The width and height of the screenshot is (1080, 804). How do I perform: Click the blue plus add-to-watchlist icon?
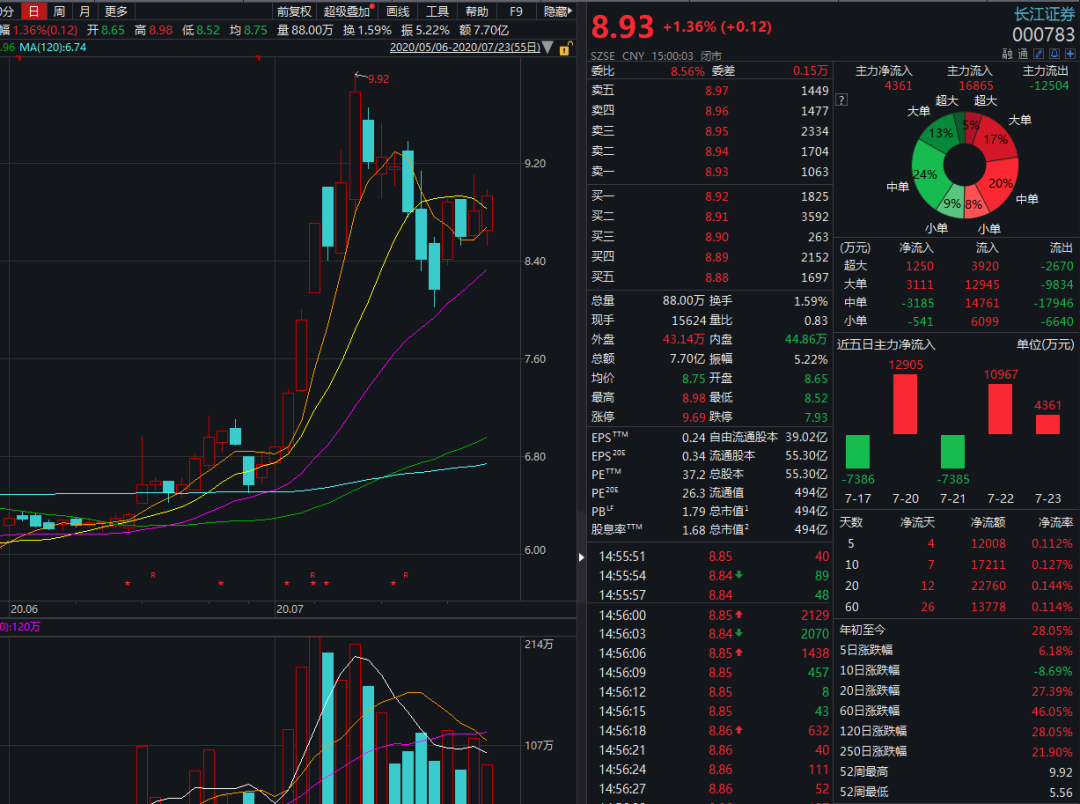click(x=1070, y=53)
